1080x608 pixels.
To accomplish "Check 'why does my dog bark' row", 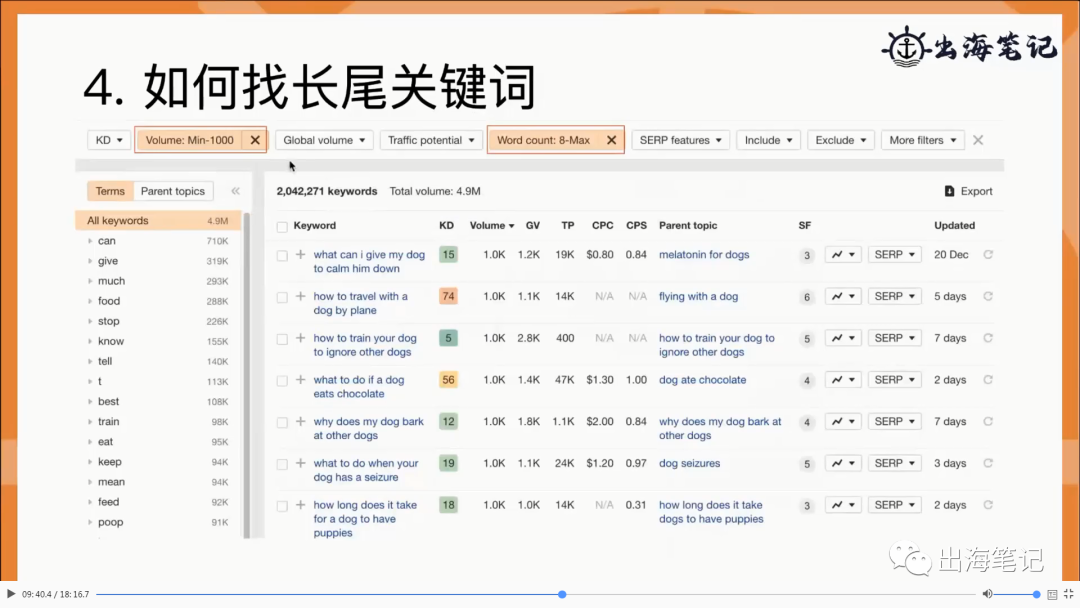I will point(282,423).
